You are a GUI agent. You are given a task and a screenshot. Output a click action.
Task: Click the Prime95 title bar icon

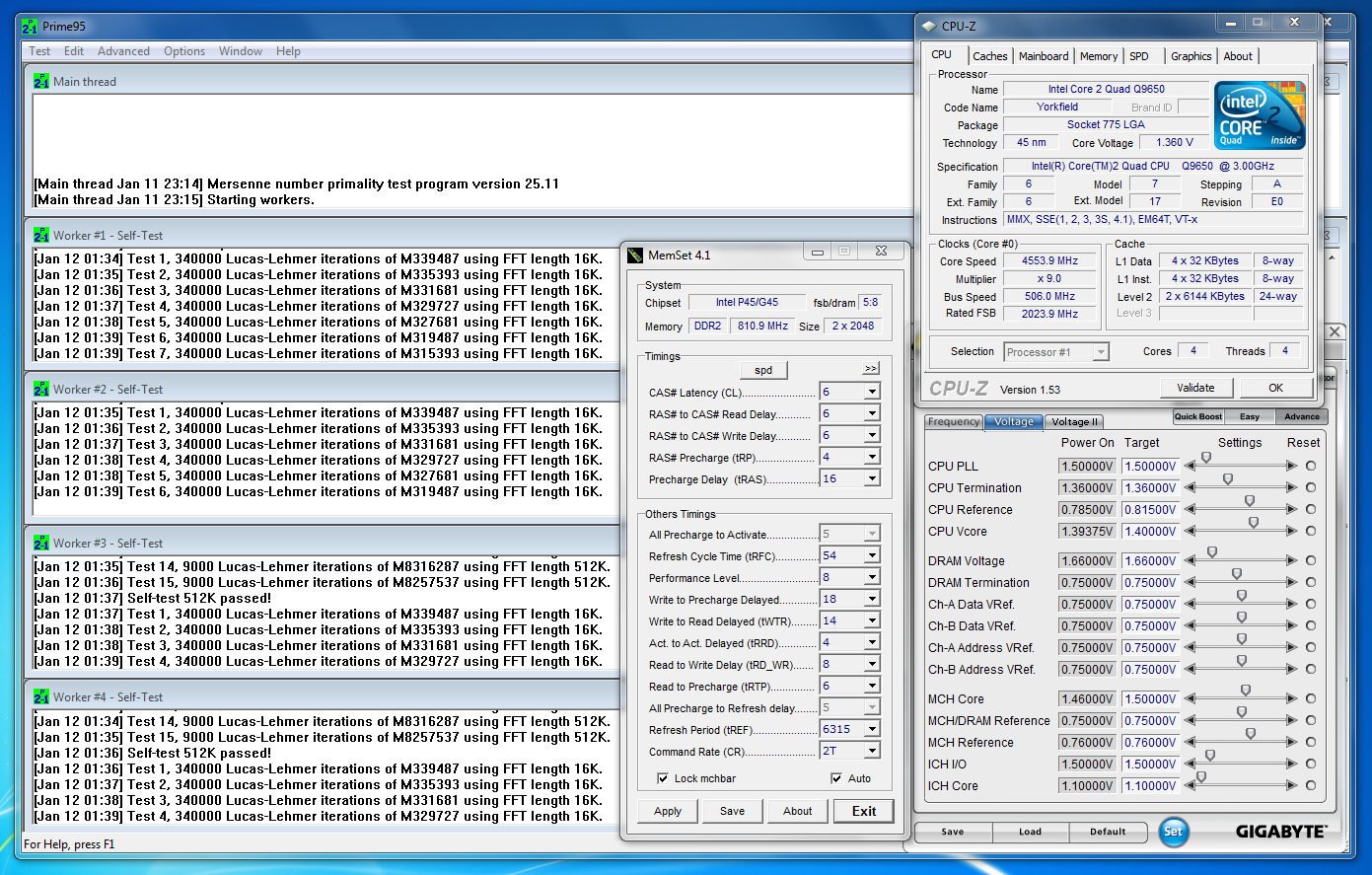coord(30,27)
